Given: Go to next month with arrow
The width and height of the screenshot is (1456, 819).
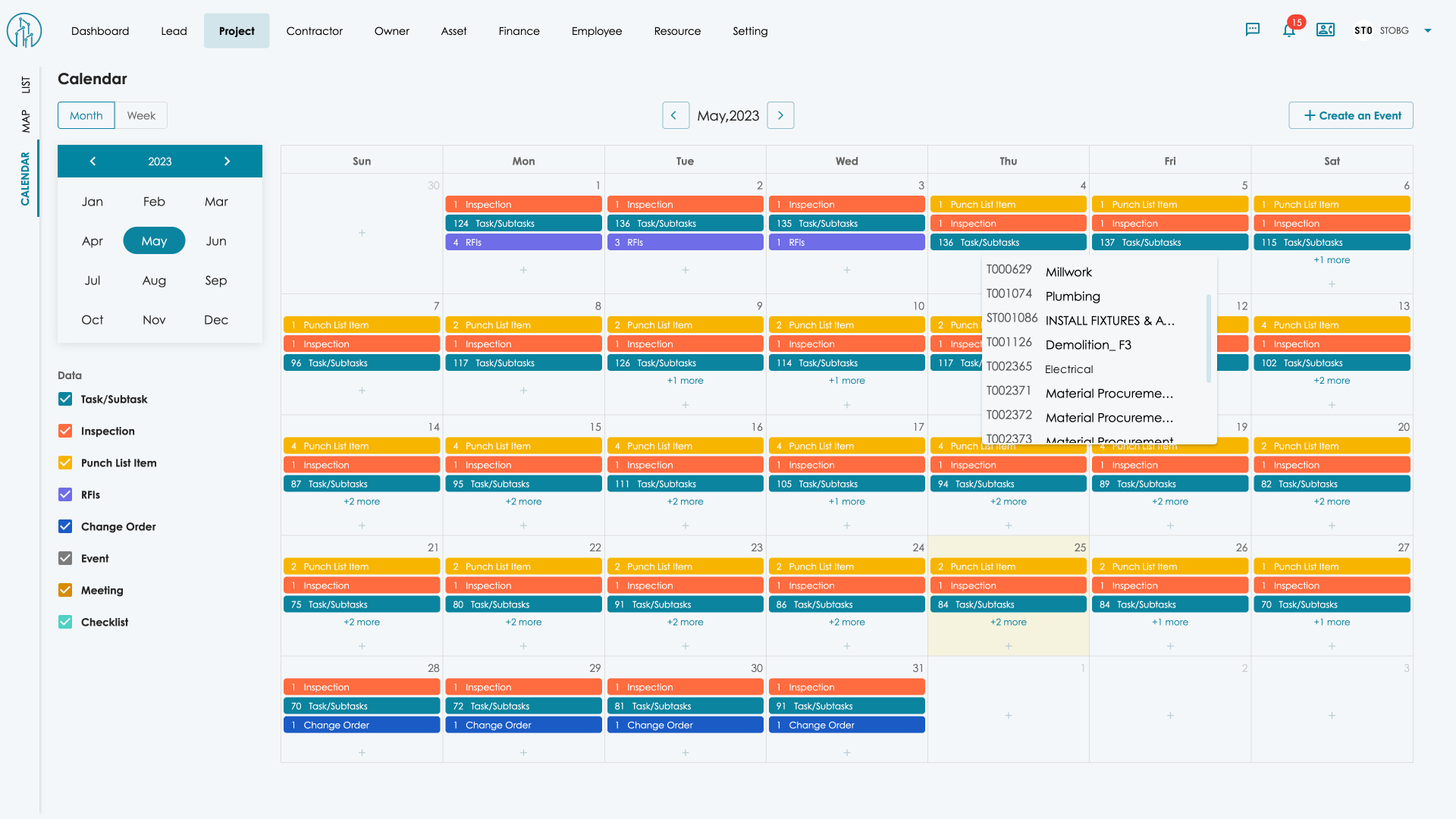Looking at the screenshot, I should click(780, 115).
